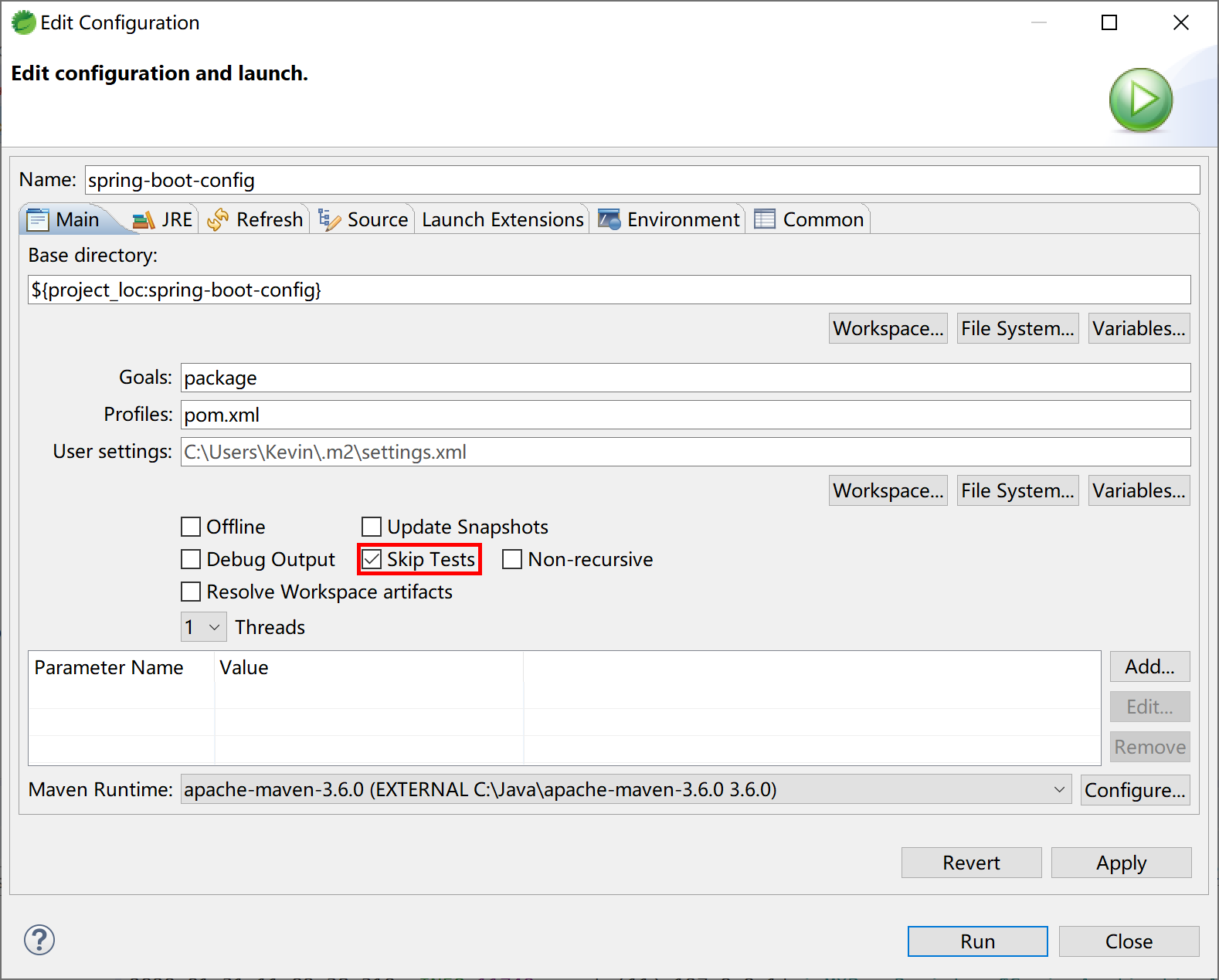Go to the Common tab
This screenshot has height=980, width=1219.
click(809, 220)
